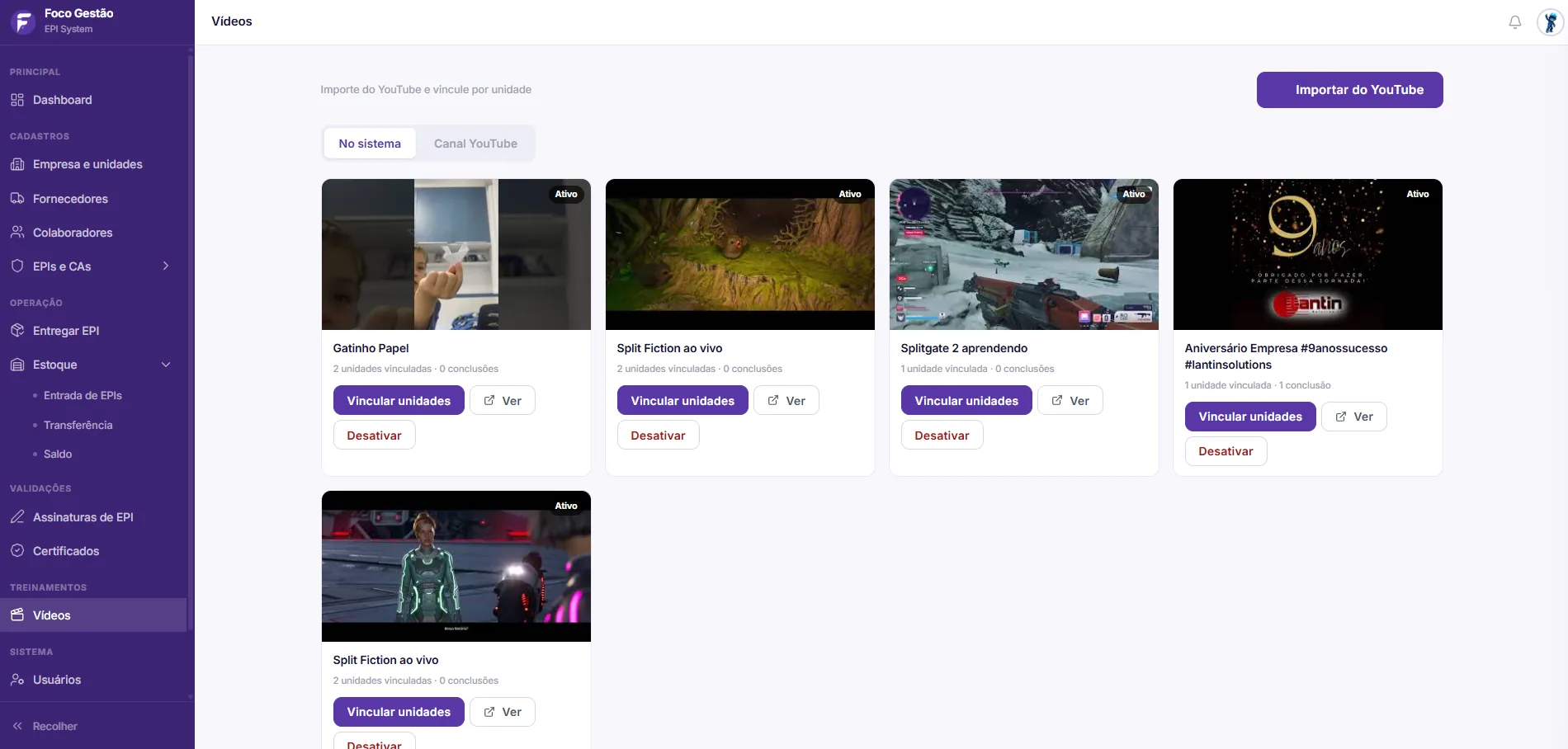Screen dimensions: 1568x749
Task: Open Dashboard from the sidebar
Action: [x=93, y=100]
